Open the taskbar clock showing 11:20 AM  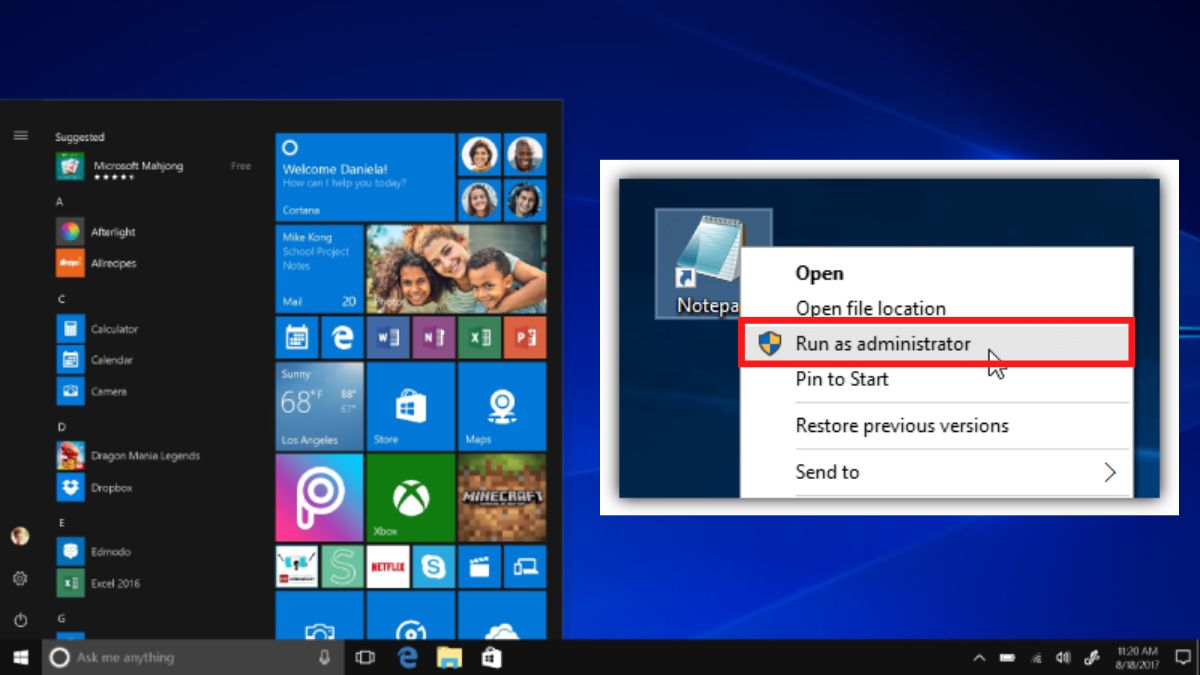pos(1135,657)
